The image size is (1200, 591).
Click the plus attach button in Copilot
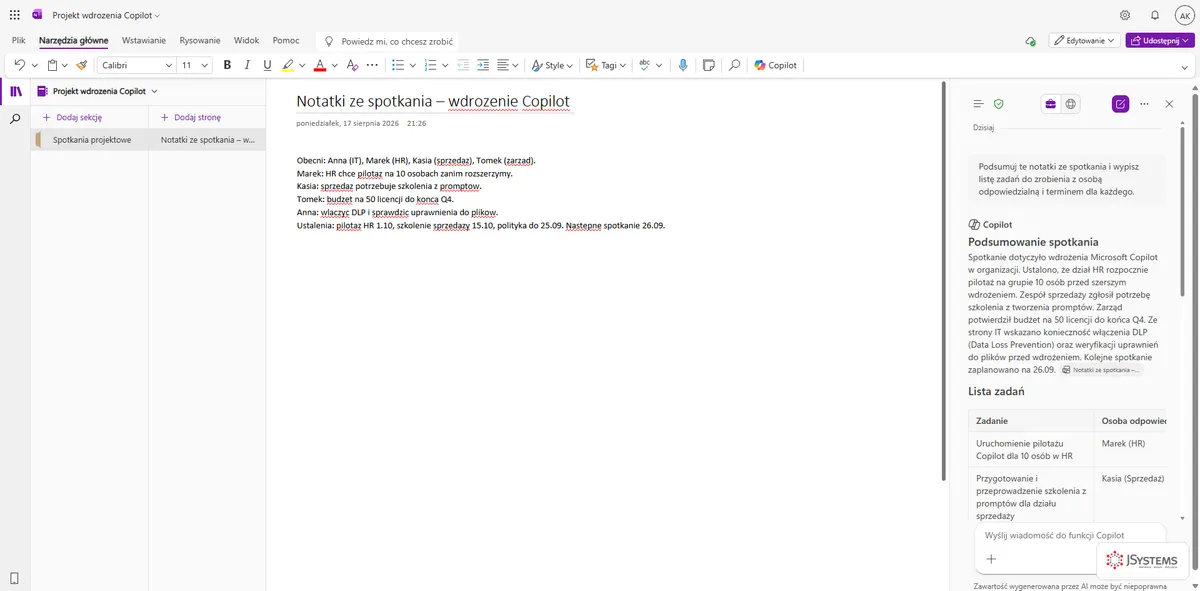[991, 559]
